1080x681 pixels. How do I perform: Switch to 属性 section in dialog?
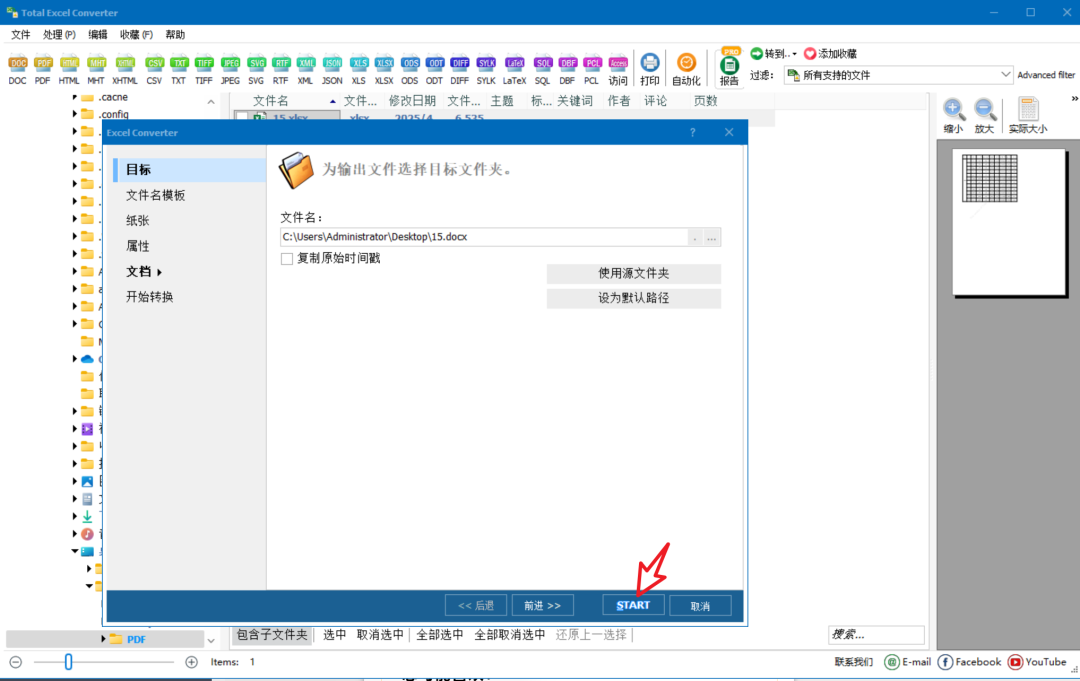pyautogui.click(x=138, y=247)
